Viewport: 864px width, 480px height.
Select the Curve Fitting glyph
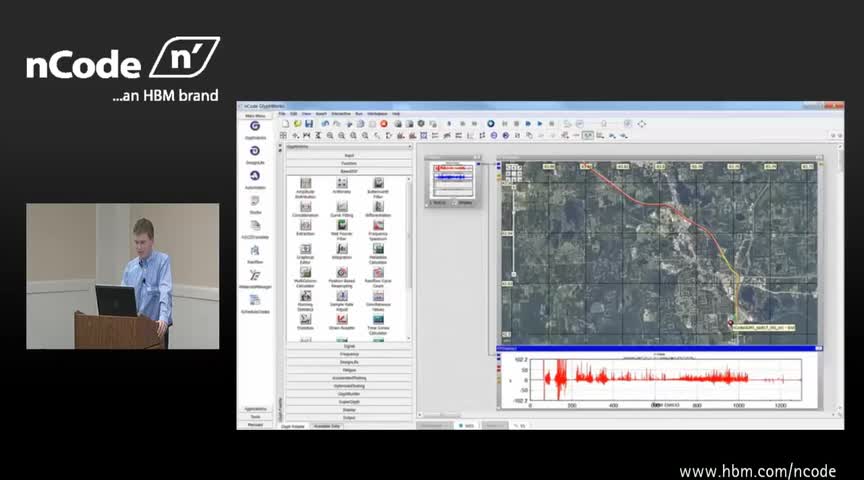[342, 209]
